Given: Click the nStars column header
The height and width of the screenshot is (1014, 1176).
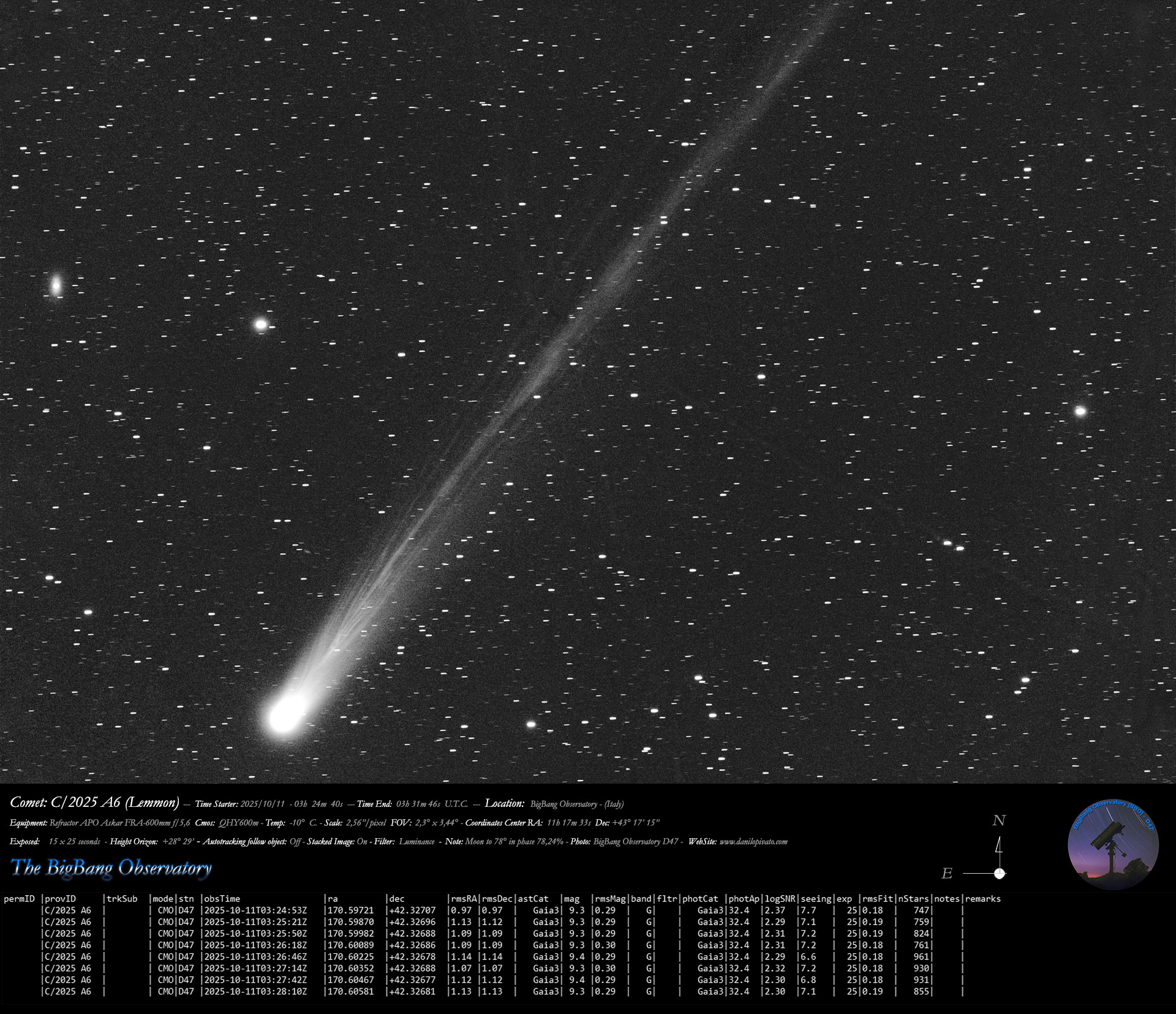Looking at the screenshot, I should [x=913, y=899].
